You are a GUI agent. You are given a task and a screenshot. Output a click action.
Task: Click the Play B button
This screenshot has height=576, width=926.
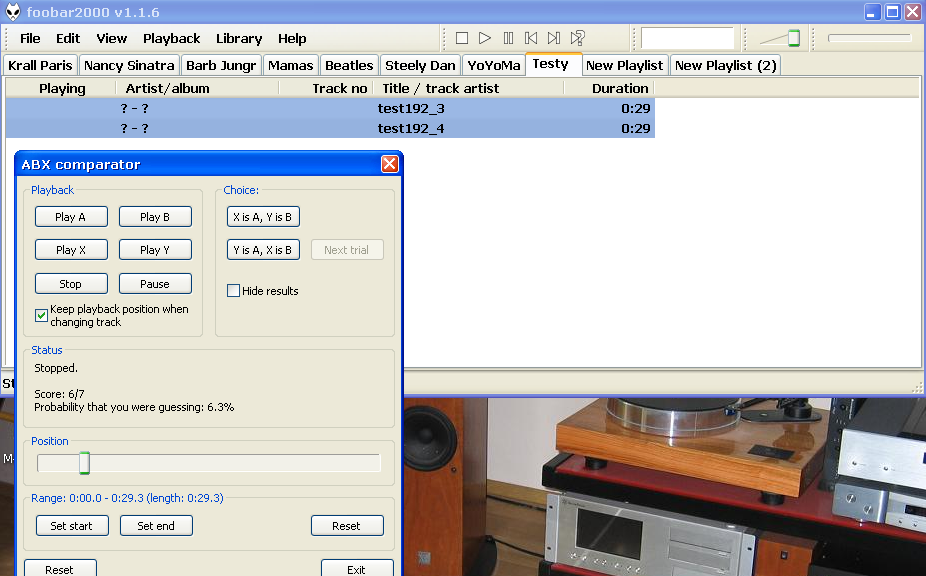click(x=155, y=217)
